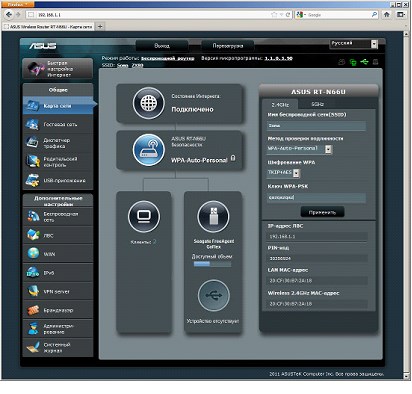
Task: Open Диспетчер трафика traffic manager
Action: click(x=58, y=143)
